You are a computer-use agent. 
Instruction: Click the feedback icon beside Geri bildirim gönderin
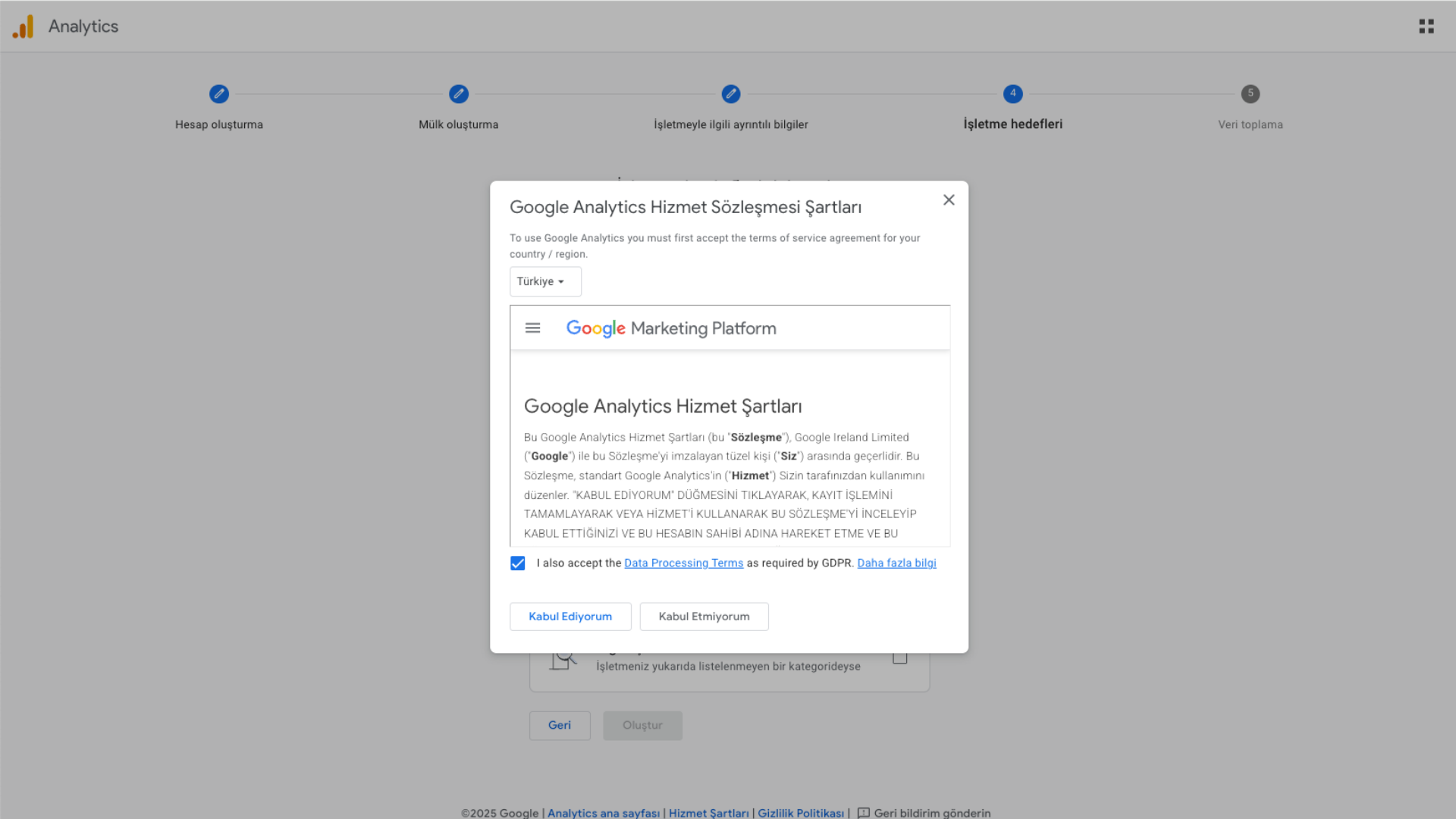coord(864,813)
